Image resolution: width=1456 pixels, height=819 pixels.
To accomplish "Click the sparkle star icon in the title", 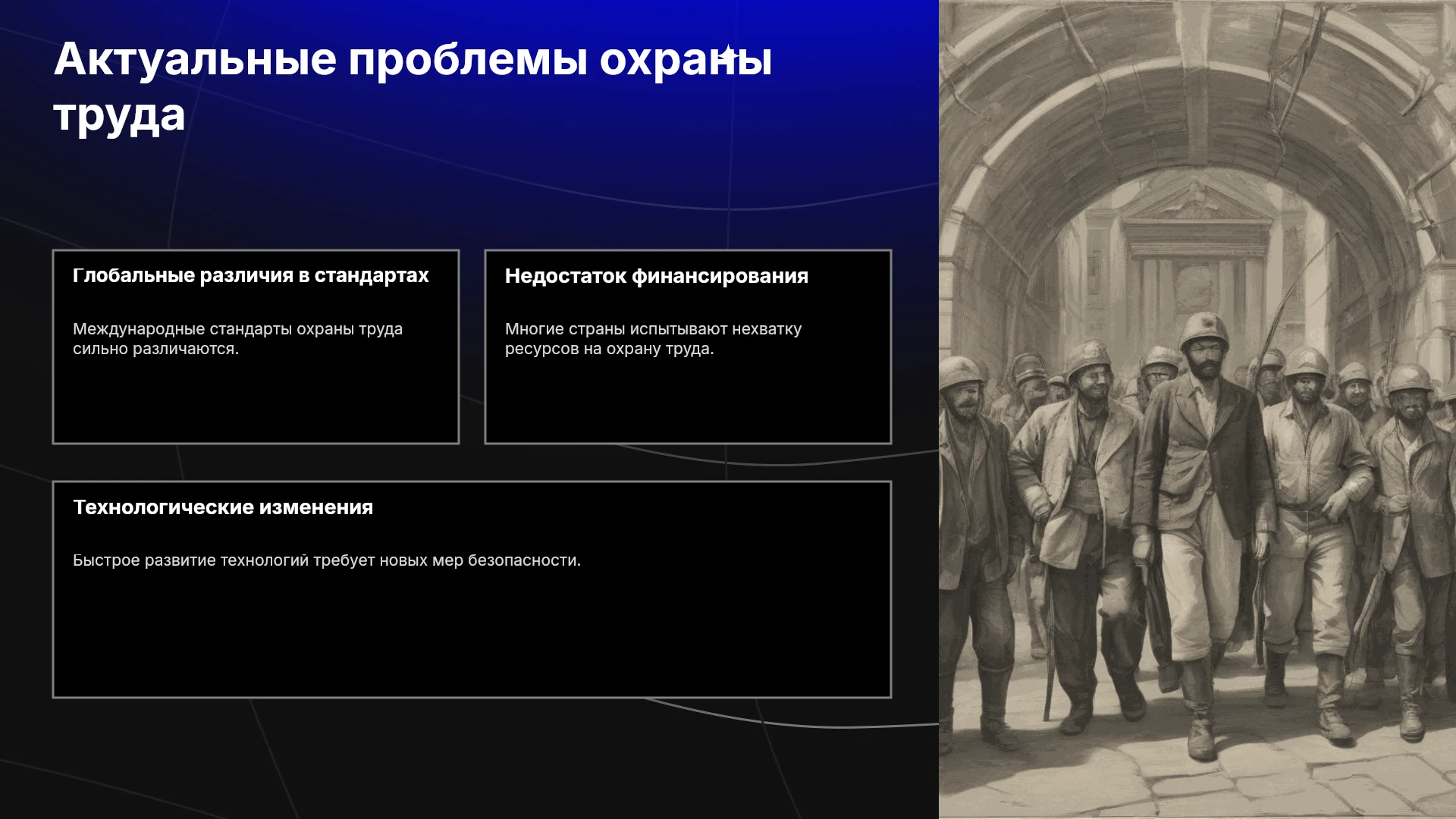I will click(728, 55).
